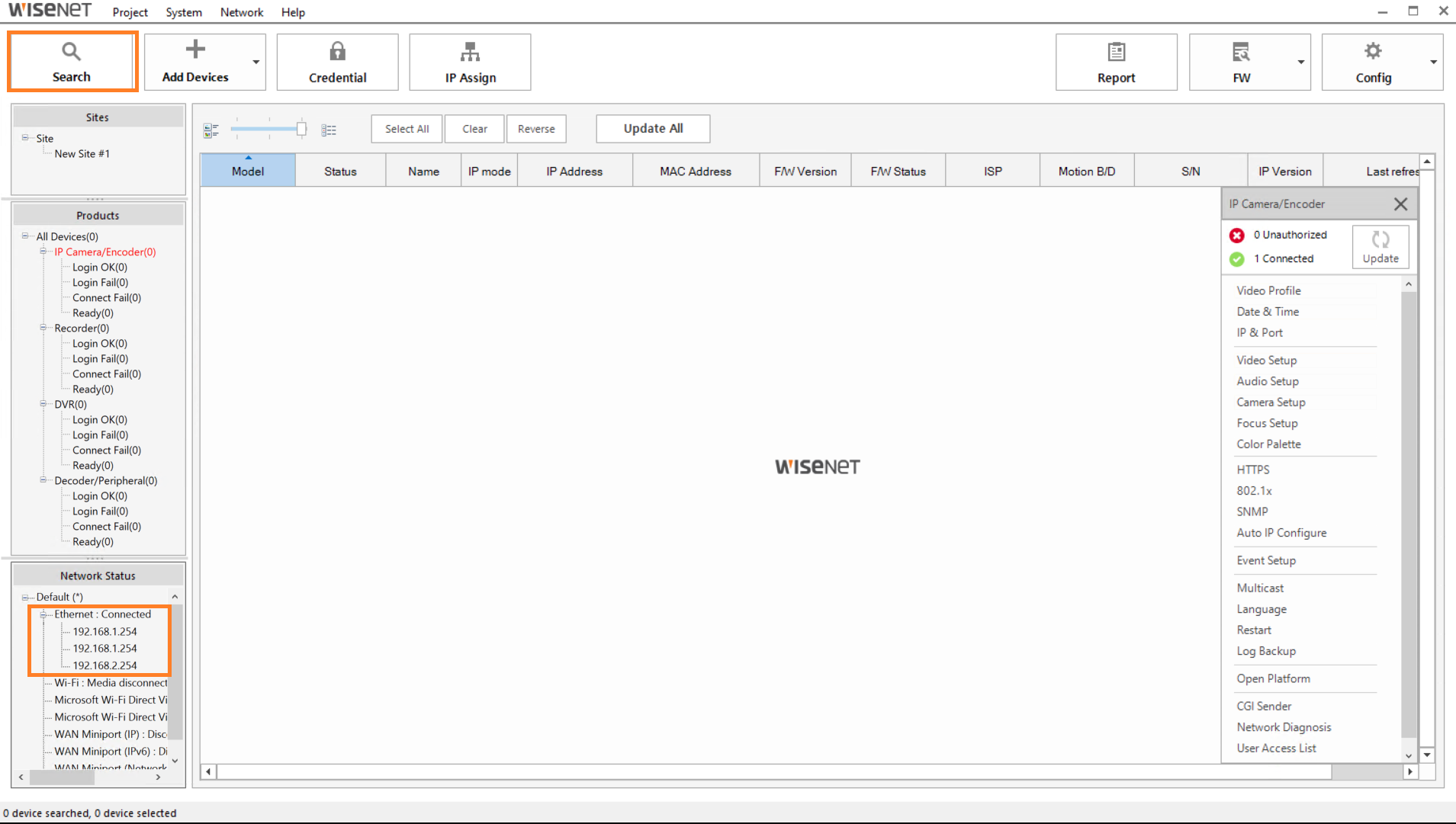Open User Access List option
1456x824 pixels.
coord(1276,749)
